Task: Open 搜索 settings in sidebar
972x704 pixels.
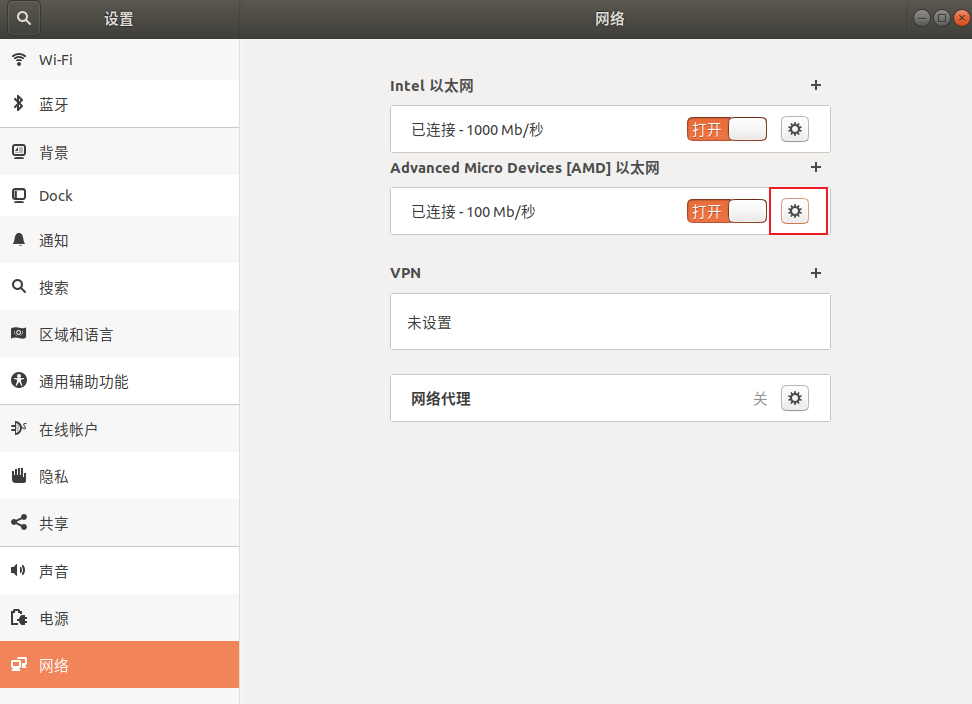Action: click(x=119, y=287)
